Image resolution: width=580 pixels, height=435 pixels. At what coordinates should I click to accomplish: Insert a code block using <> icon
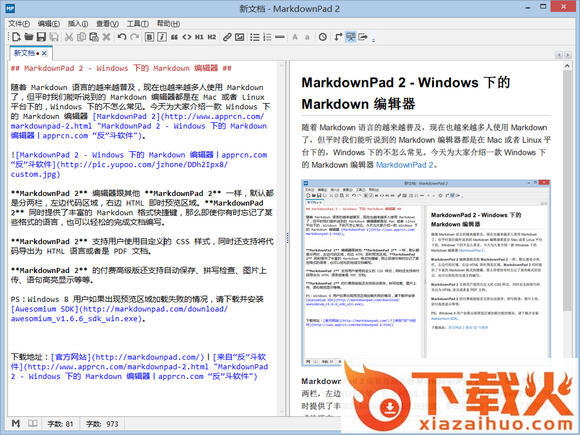pos(187,37)
